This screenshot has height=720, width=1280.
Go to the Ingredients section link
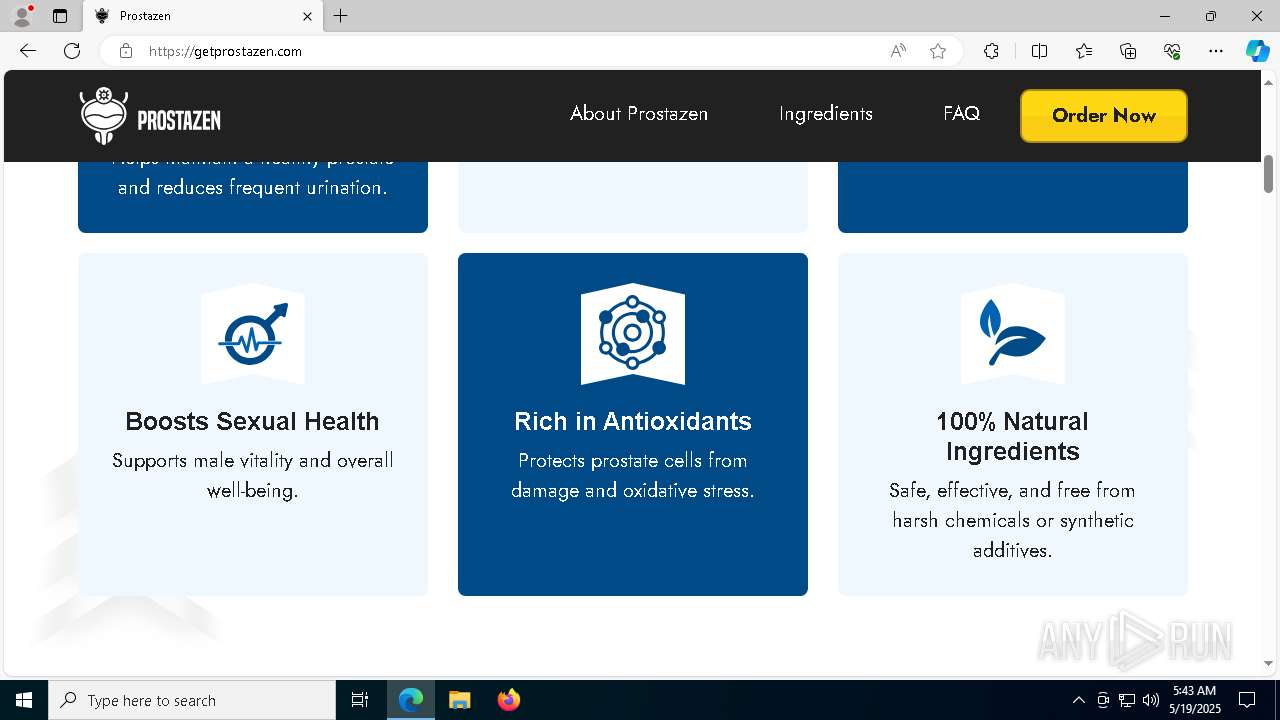(x=826, y=114)
